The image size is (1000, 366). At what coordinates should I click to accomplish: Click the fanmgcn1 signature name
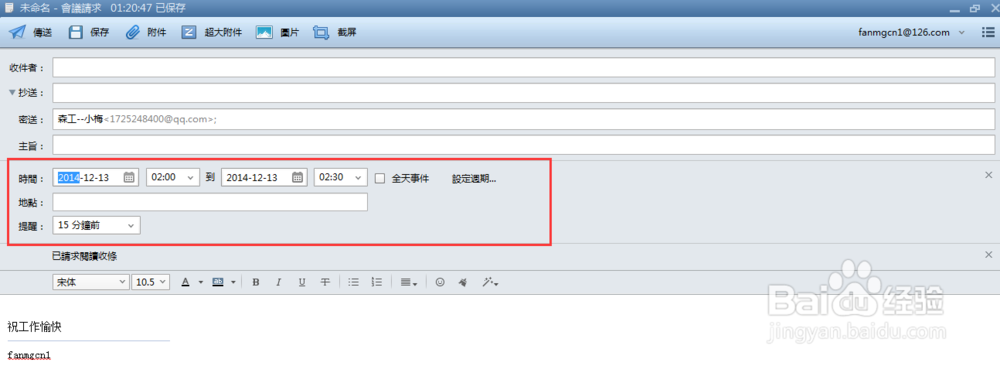point(29,354)
